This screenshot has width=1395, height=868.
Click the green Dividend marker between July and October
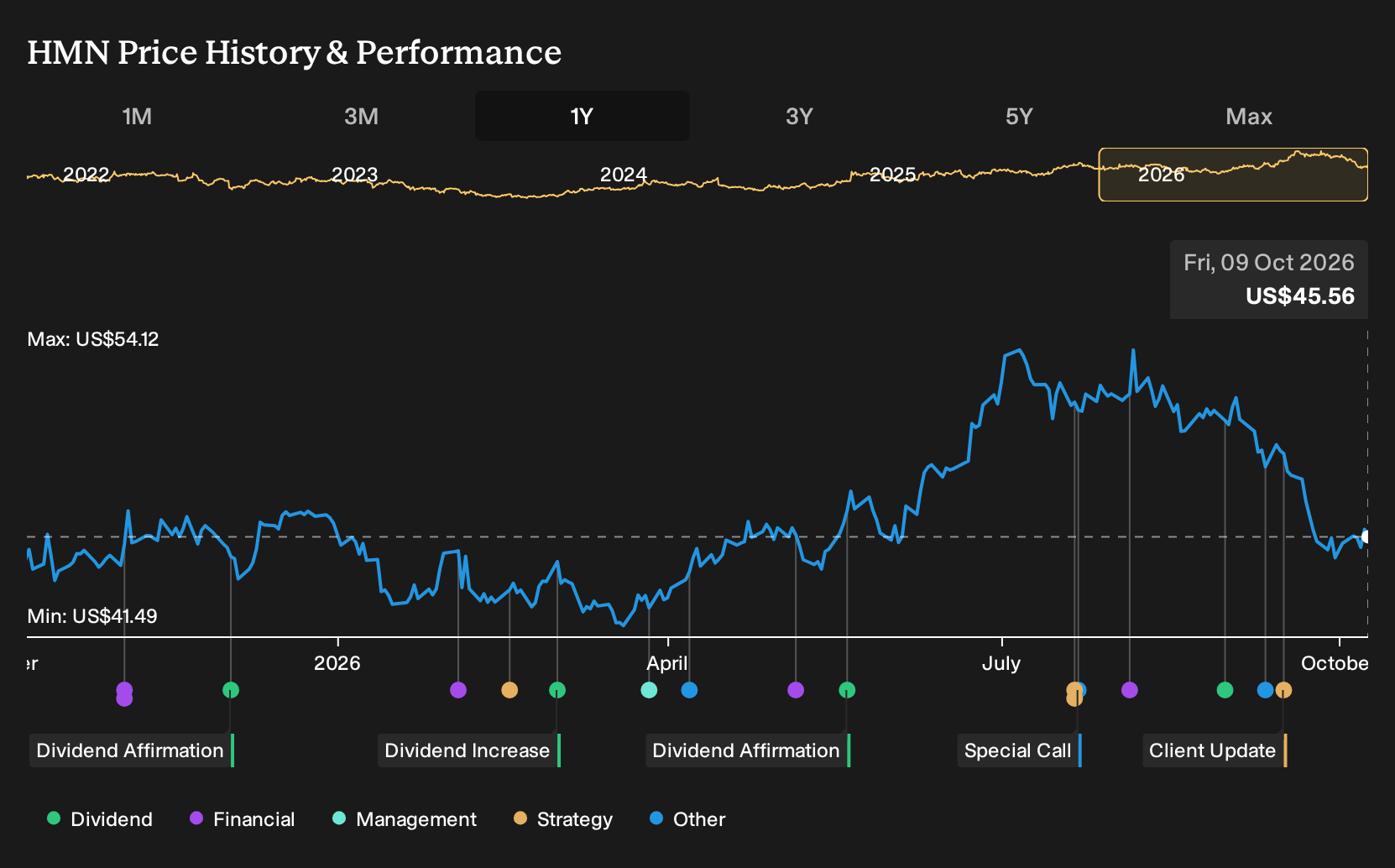pos(1225,690)
